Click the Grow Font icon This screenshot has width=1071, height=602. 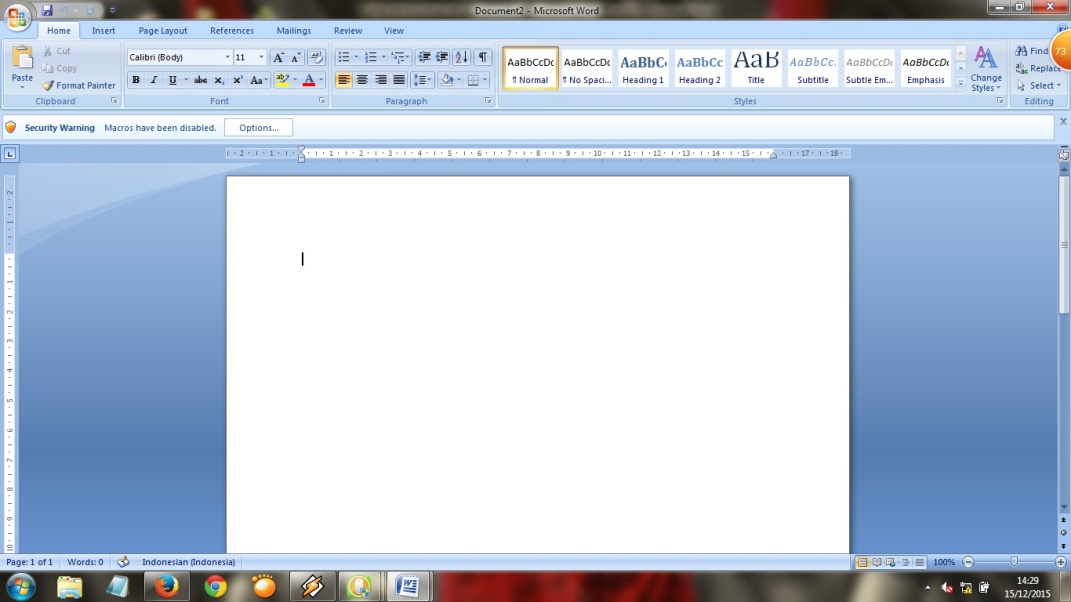click(278, 57)
